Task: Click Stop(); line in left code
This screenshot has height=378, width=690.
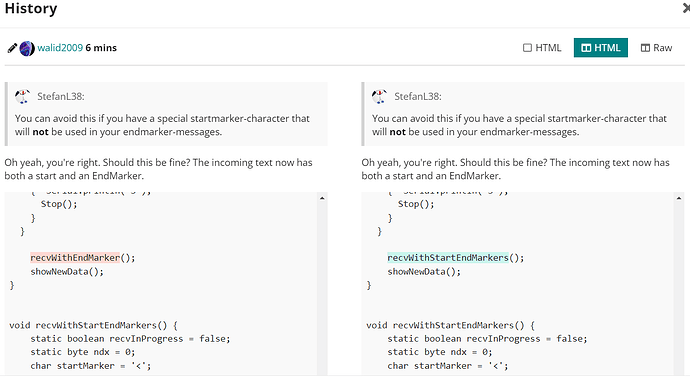Action: click(x=59, y=204)
